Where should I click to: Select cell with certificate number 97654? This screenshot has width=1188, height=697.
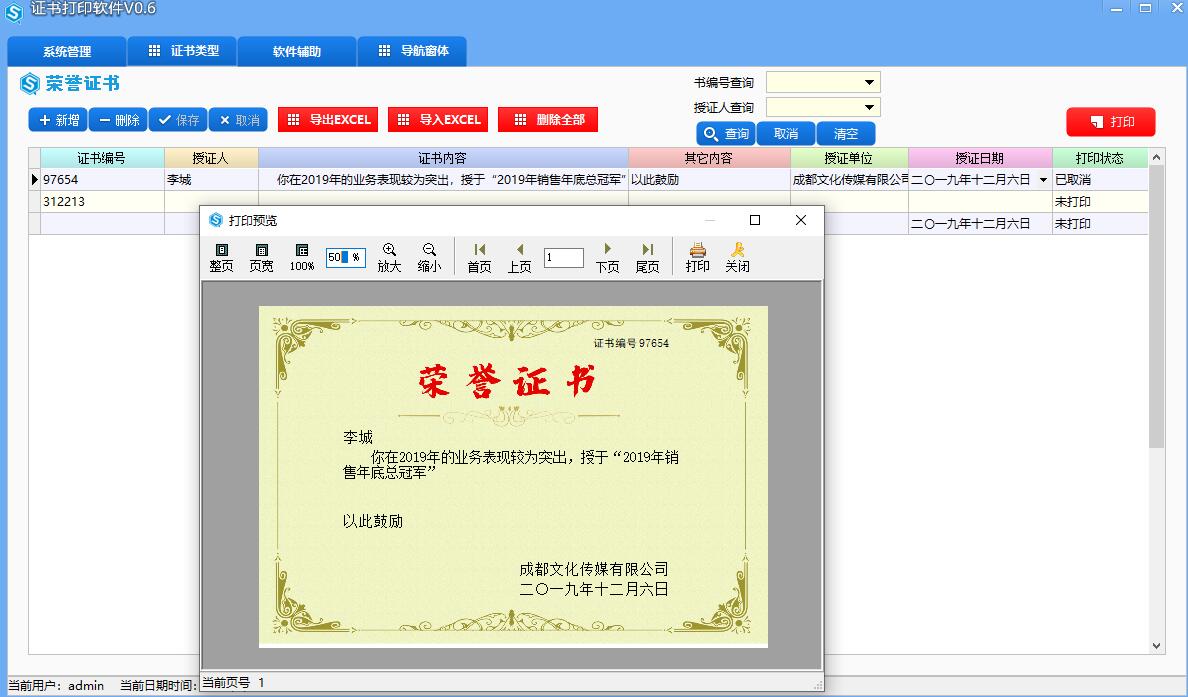102,180
